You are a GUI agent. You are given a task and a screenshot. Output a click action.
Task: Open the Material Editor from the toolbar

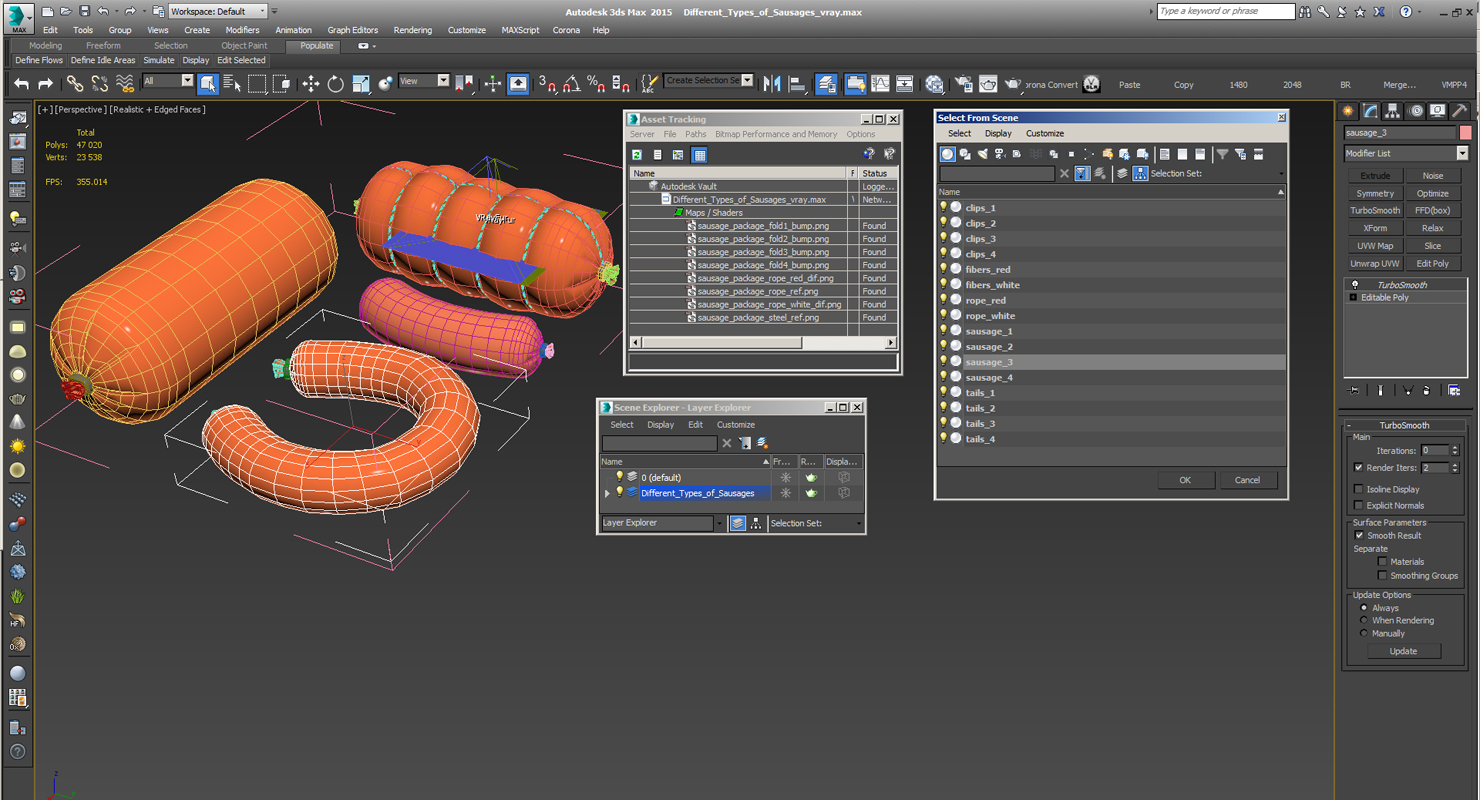[934, 84]
